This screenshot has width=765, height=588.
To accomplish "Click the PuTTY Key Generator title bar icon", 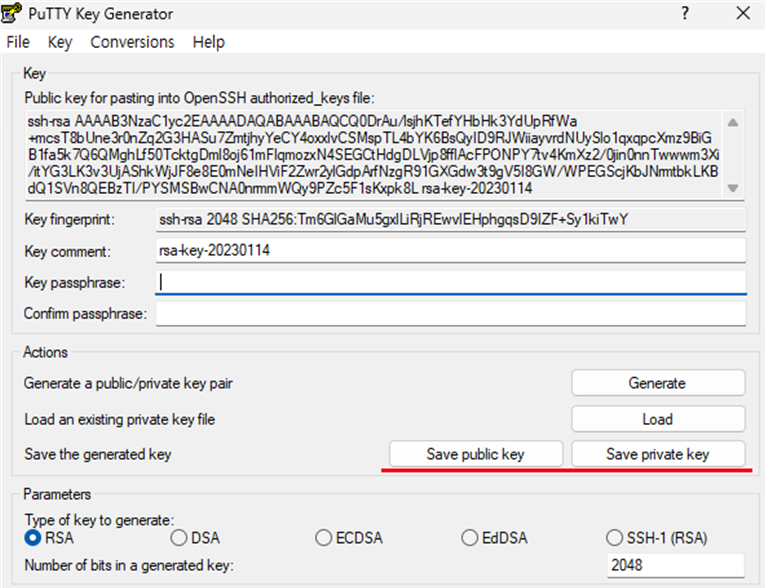I will (x=11, y=13).
